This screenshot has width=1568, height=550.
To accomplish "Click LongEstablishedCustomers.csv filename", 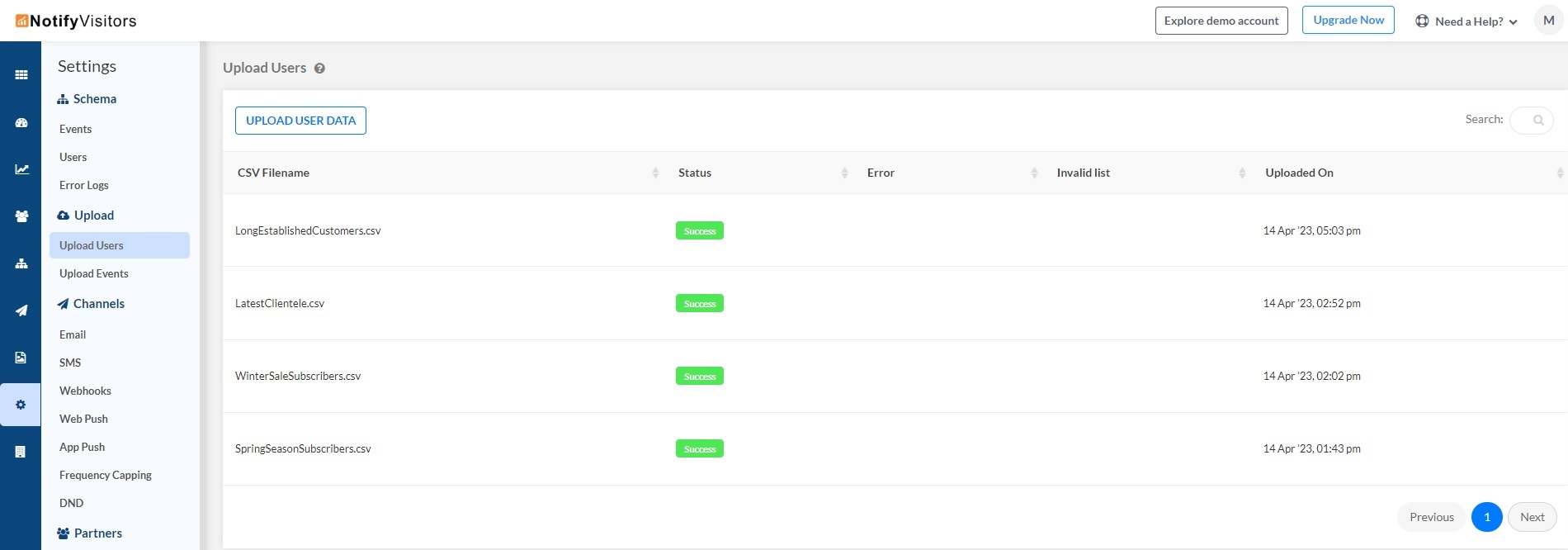I will pos(308,230).
